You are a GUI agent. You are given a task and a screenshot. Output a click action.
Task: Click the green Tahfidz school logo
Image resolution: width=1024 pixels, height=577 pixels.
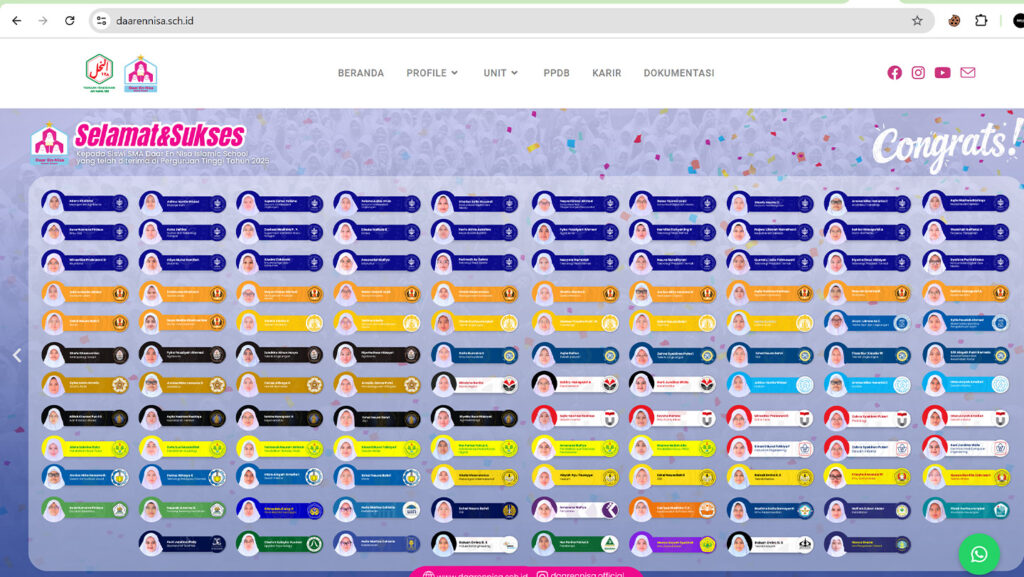click(x=99, y=72)
